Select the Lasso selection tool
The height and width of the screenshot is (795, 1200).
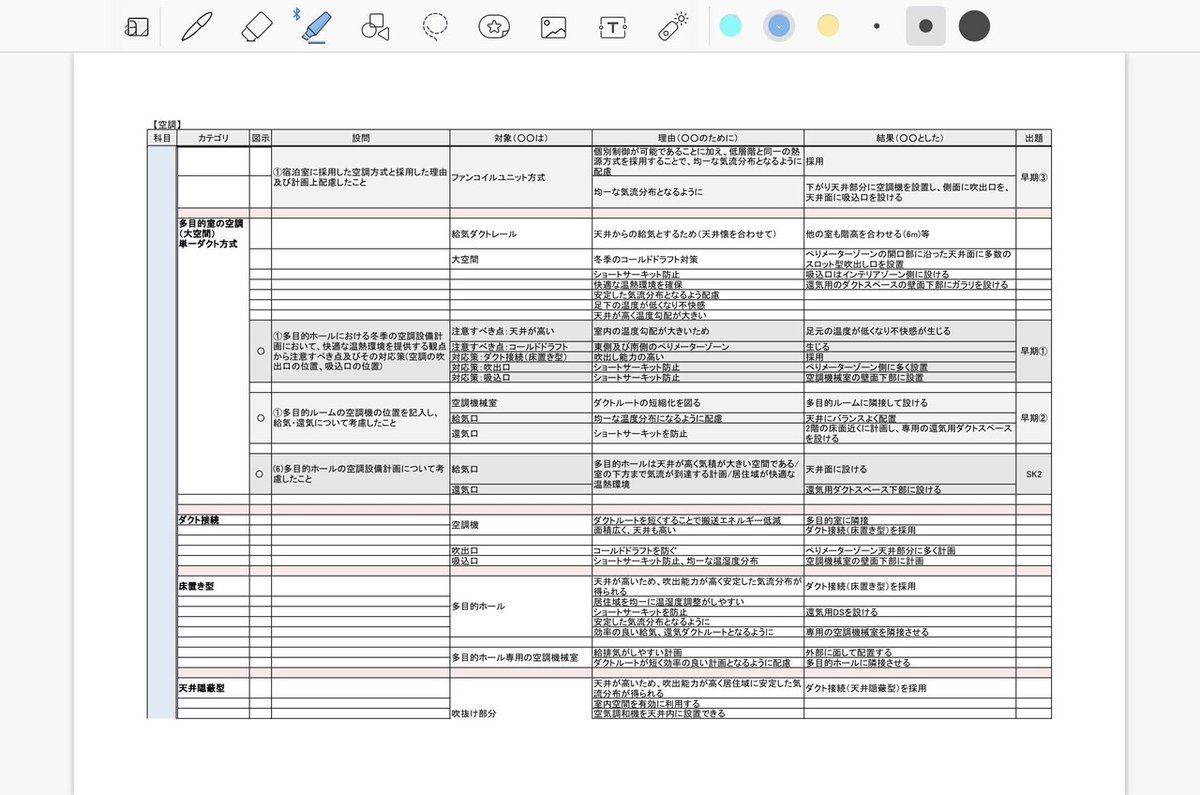click(x=435, y=26)
